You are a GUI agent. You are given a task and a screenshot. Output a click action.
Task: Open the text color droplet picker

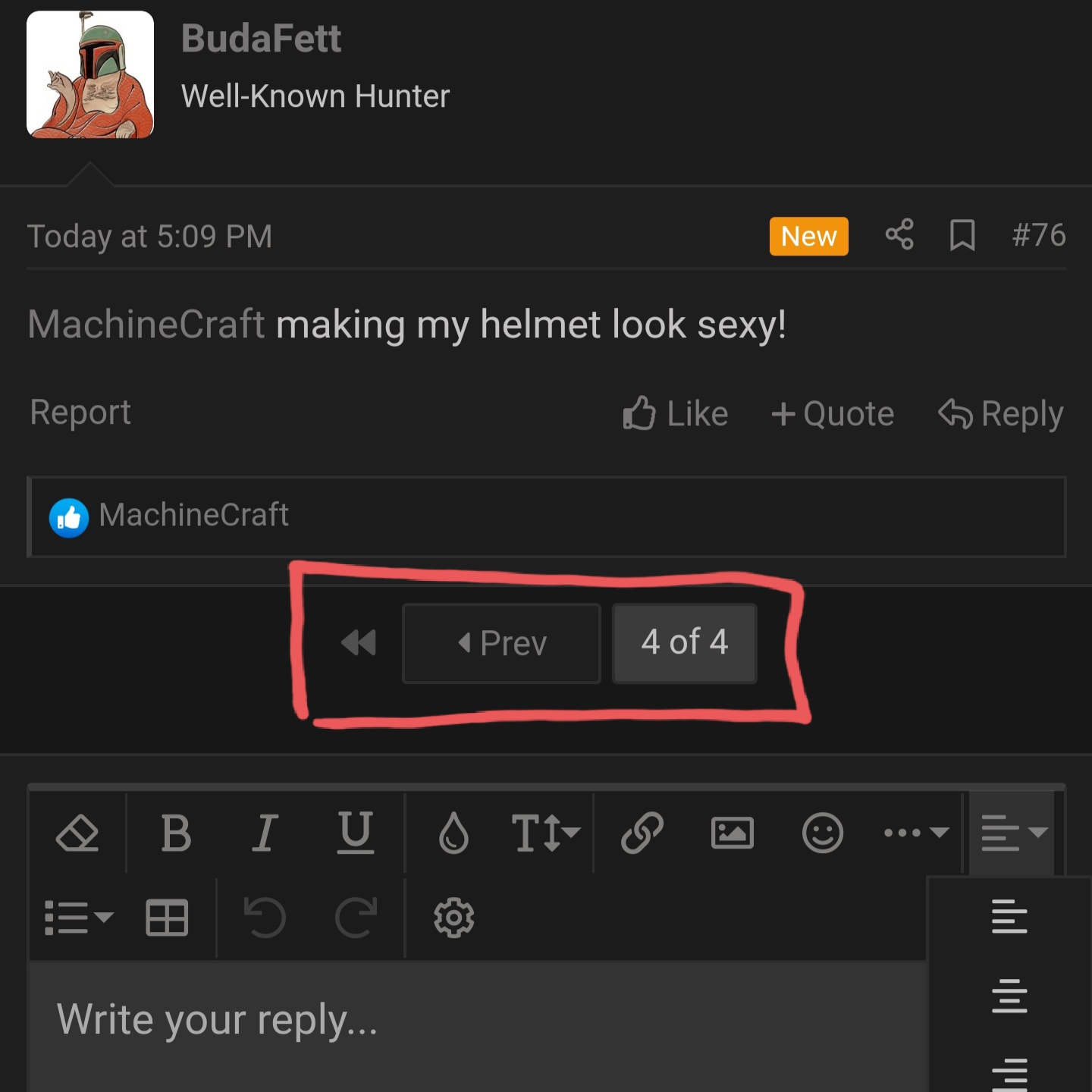pos(453,833)
